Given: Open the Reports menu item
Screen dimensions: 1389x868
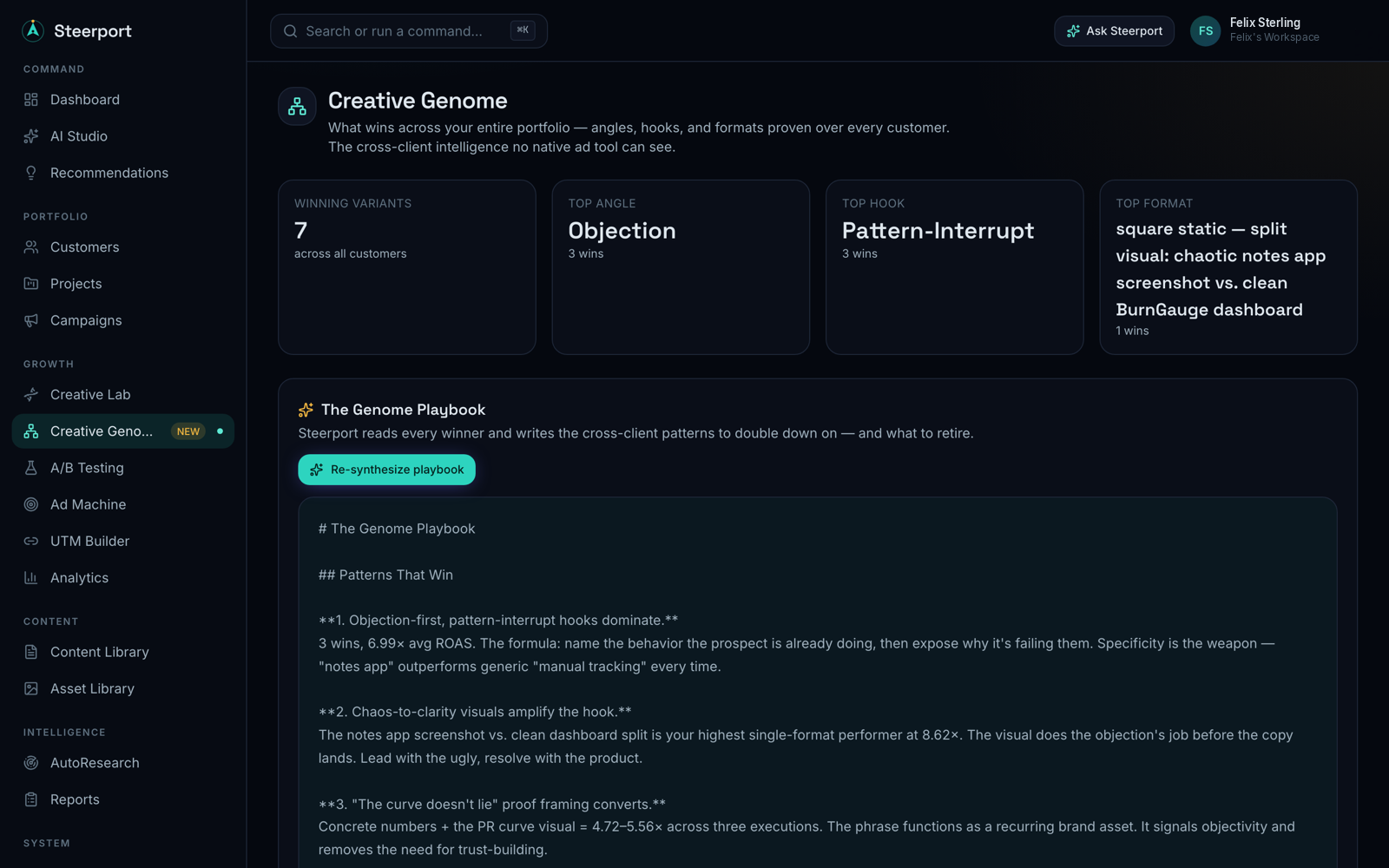Looking at the screenshot, I should 123,799.
